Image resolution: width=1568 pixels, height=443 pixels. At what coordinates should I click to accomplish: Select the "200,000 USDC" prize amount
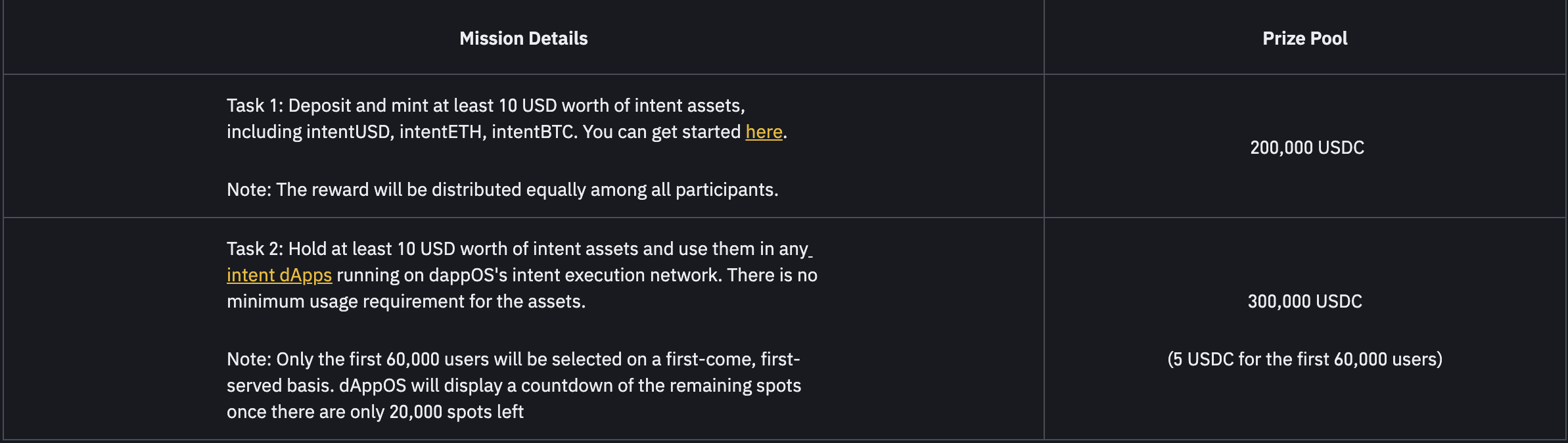pos(1306,148)
